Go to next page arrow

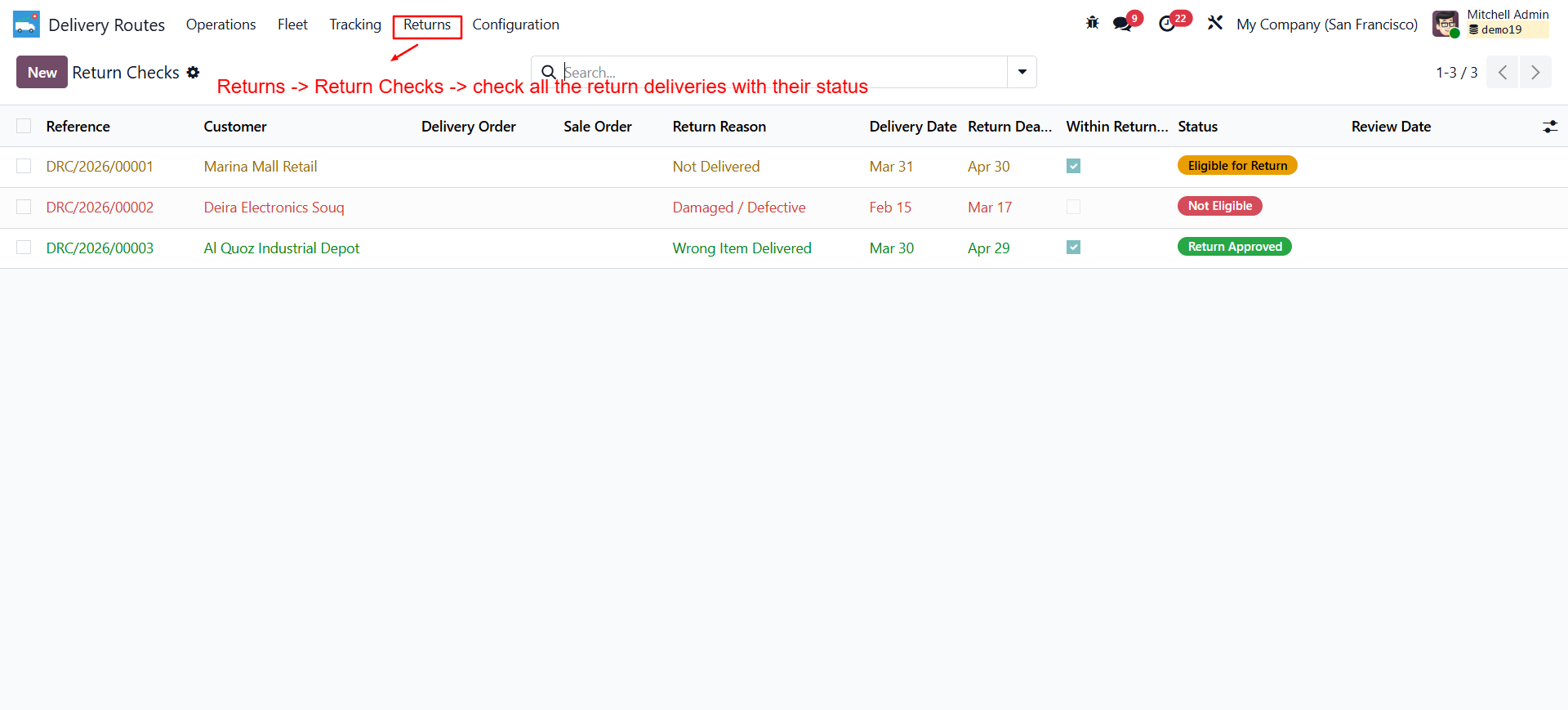click(1535, 72)
